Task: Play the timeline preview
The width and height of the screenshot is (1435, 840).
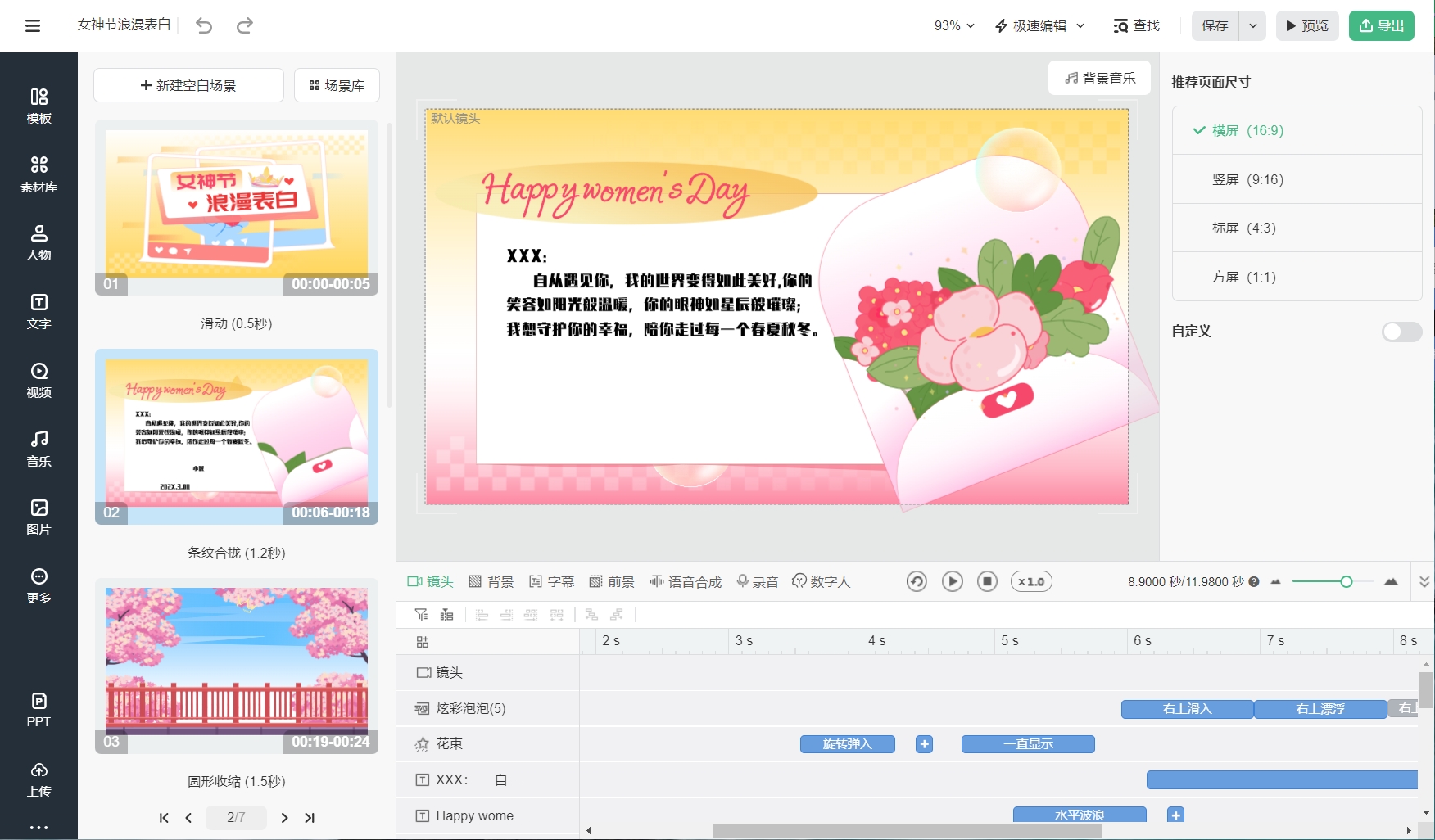Action: pyautogui.click(x=952, y=581)
